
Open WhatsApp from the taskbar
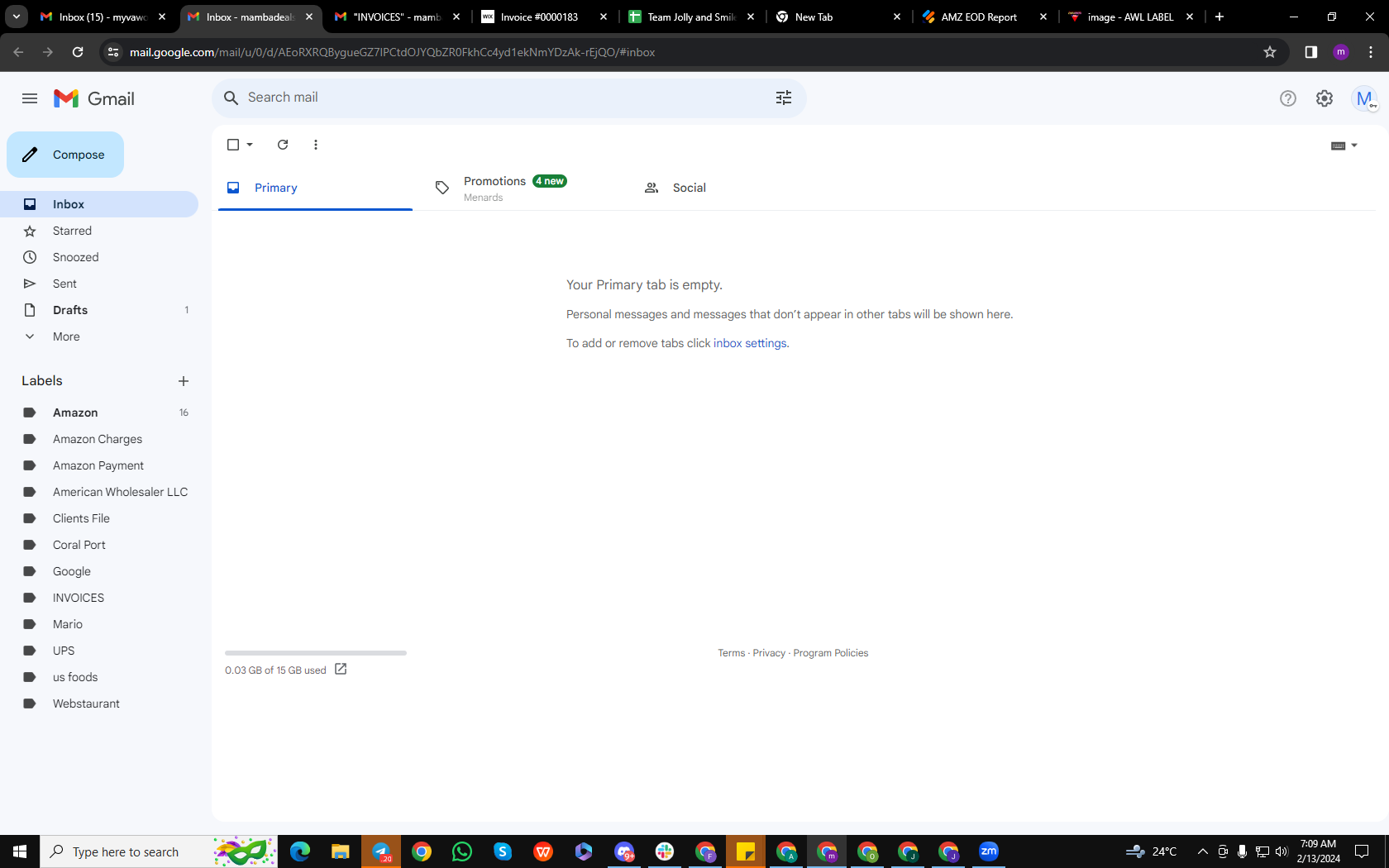(462, 851)
